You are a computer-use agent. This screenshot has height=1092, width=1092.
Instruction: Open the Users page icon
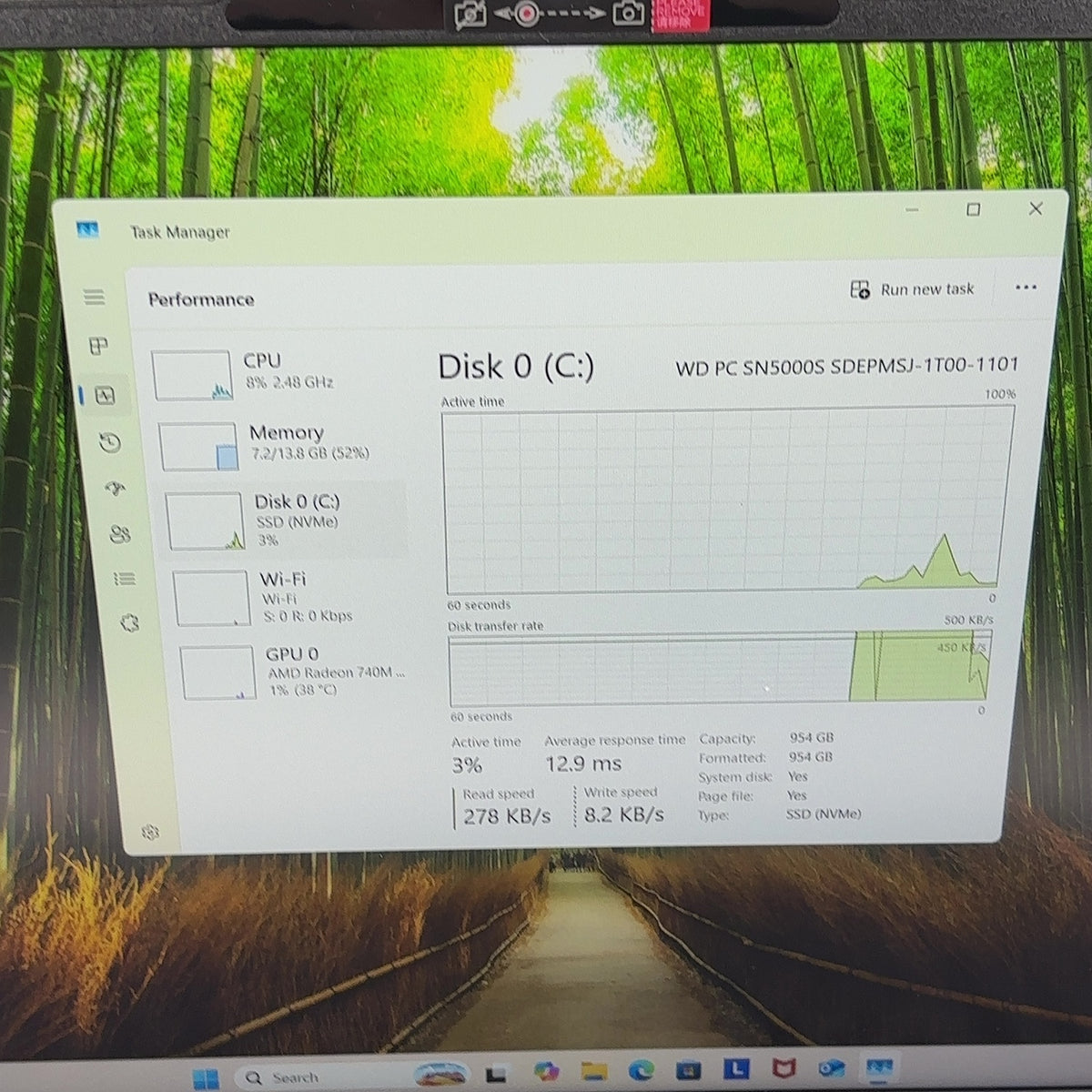coord(120,534)
